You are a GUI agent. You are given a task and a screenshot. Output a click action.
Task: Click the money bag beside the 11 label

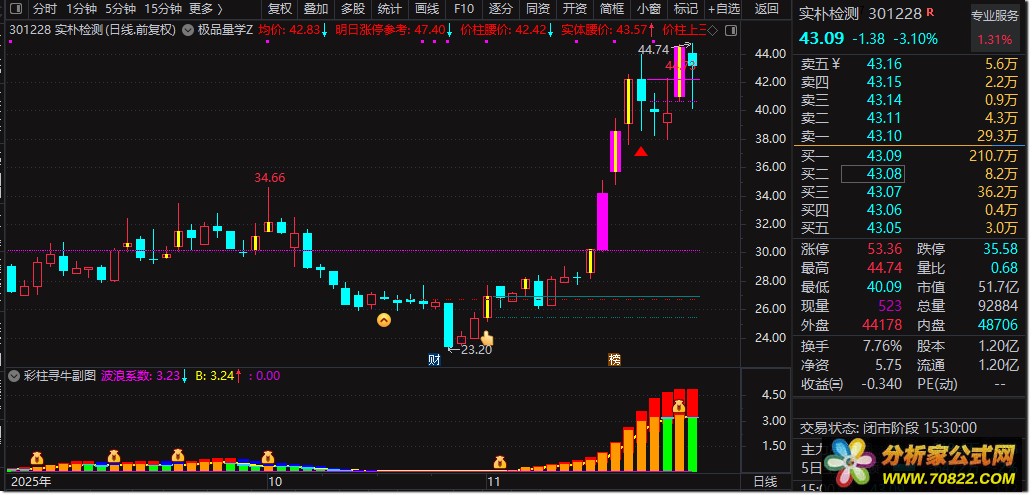click(x=500, y=462)
